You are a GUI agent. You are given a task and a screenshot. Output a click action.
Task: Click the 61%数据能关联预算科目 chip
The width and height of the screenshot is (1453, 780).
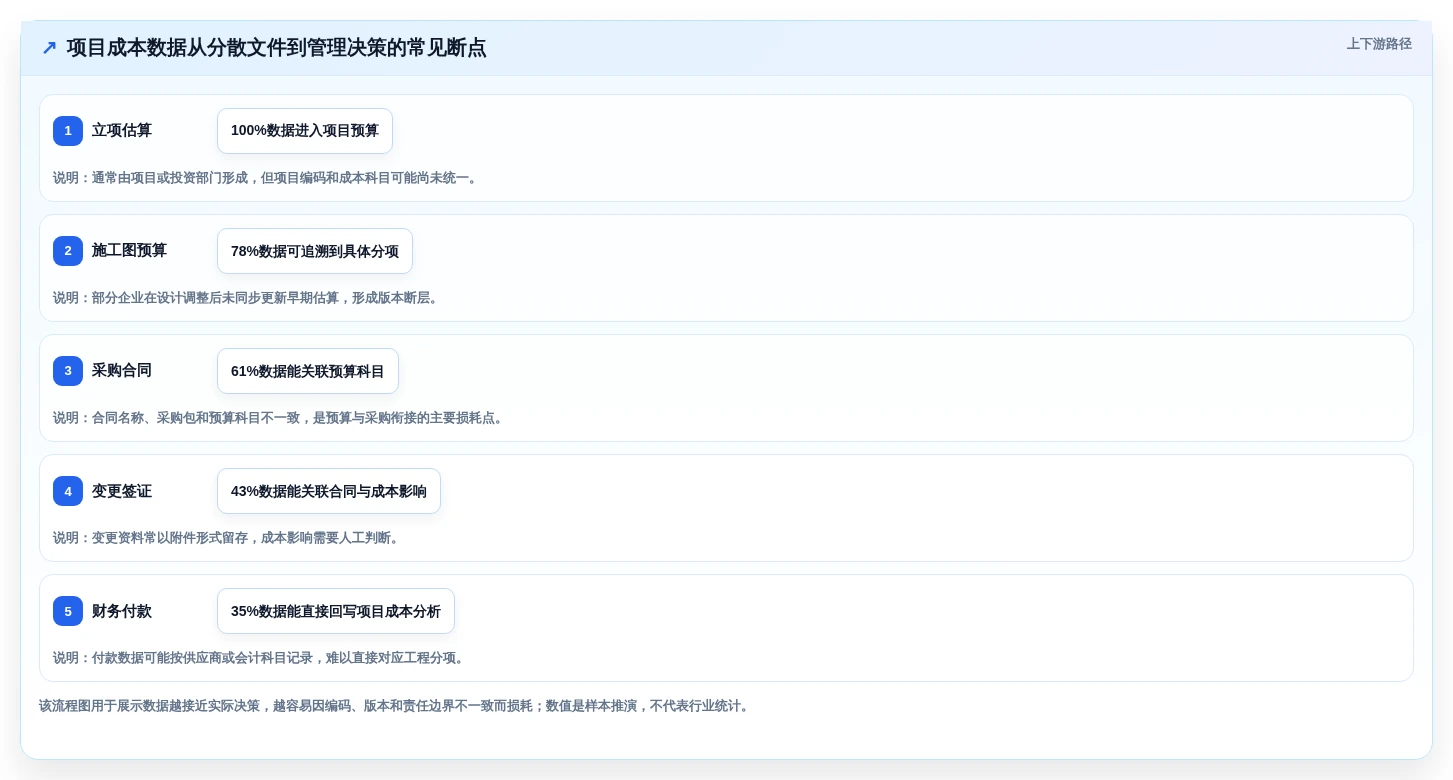point(308,371)
